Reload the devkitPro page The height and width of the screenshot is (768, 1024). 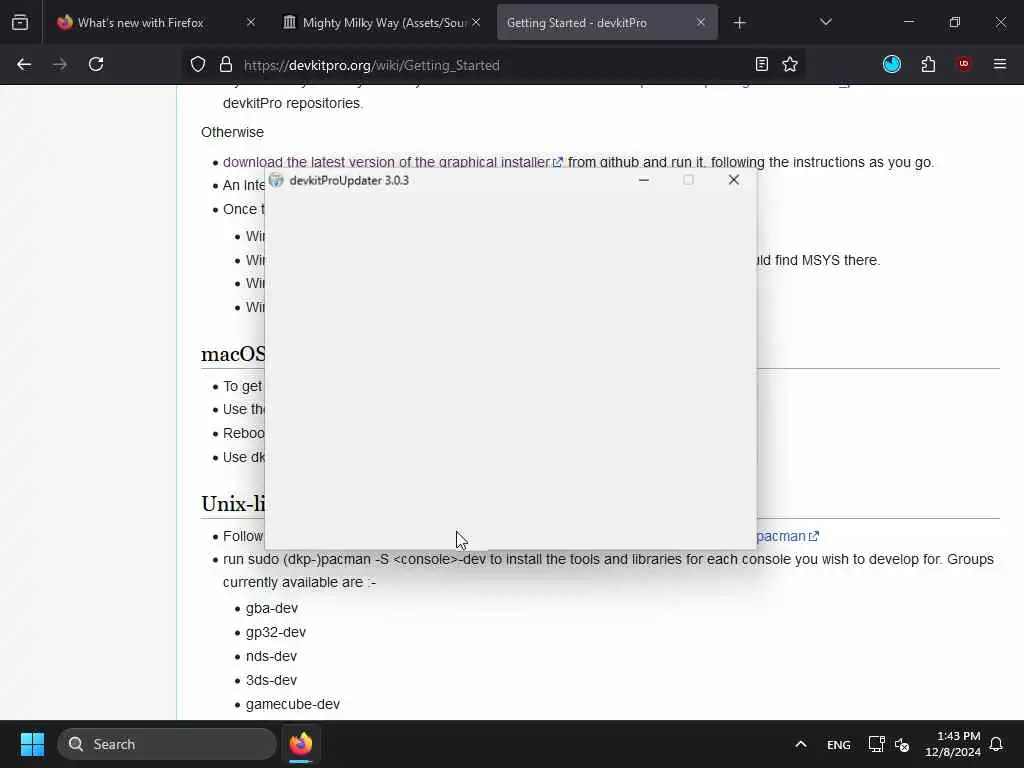[96, 64]
